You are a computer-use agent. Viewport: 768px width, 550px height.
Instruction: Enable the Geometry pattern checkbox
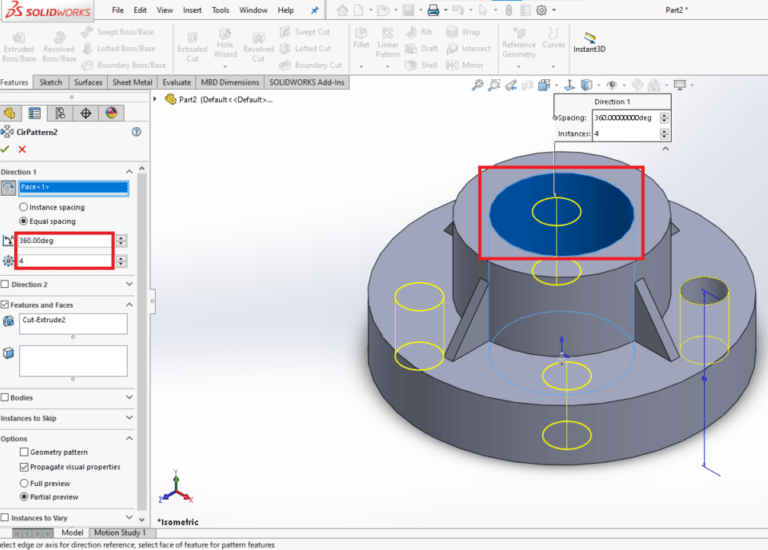click(x=24, y=452)
